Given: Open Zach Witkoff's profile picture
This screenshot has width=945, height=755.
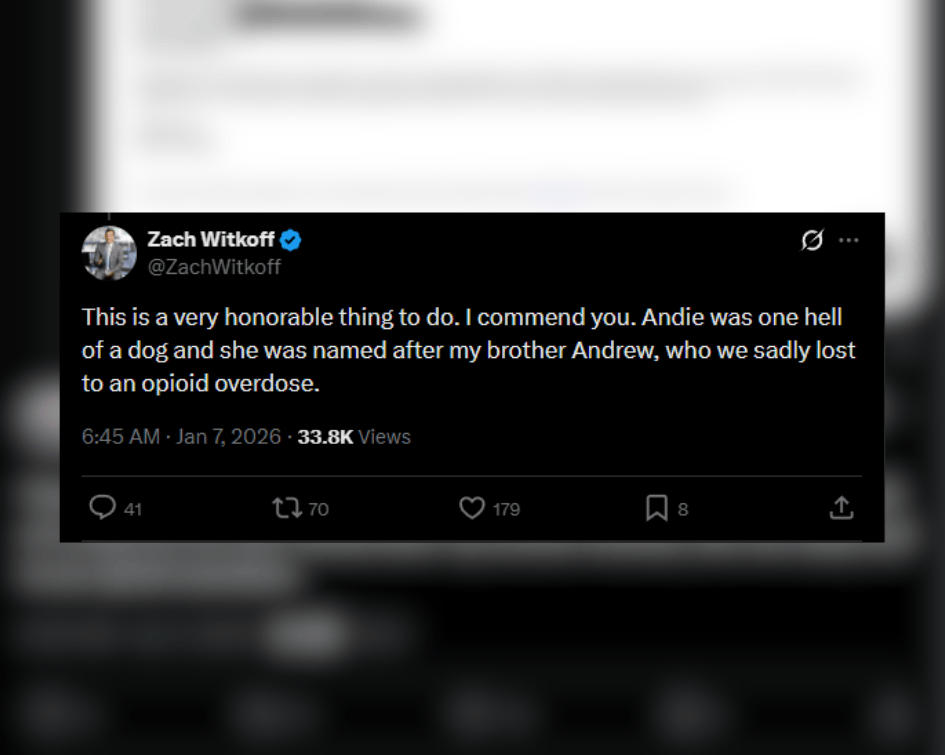Looking at the screenshot, I should 109,253.
